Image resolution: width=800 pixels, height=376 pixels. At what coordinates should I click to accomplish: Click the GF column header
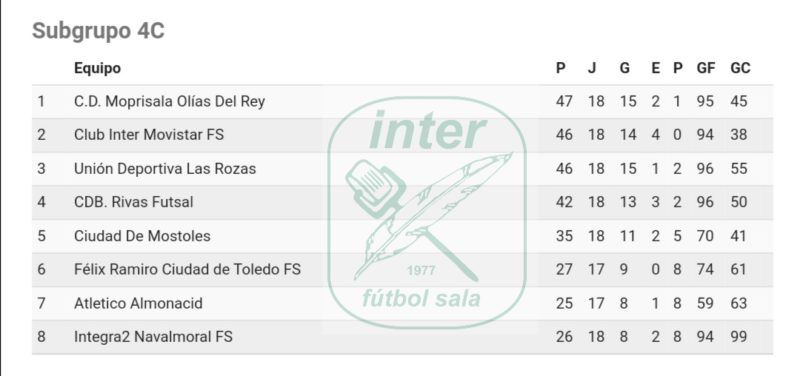point(706,68)
